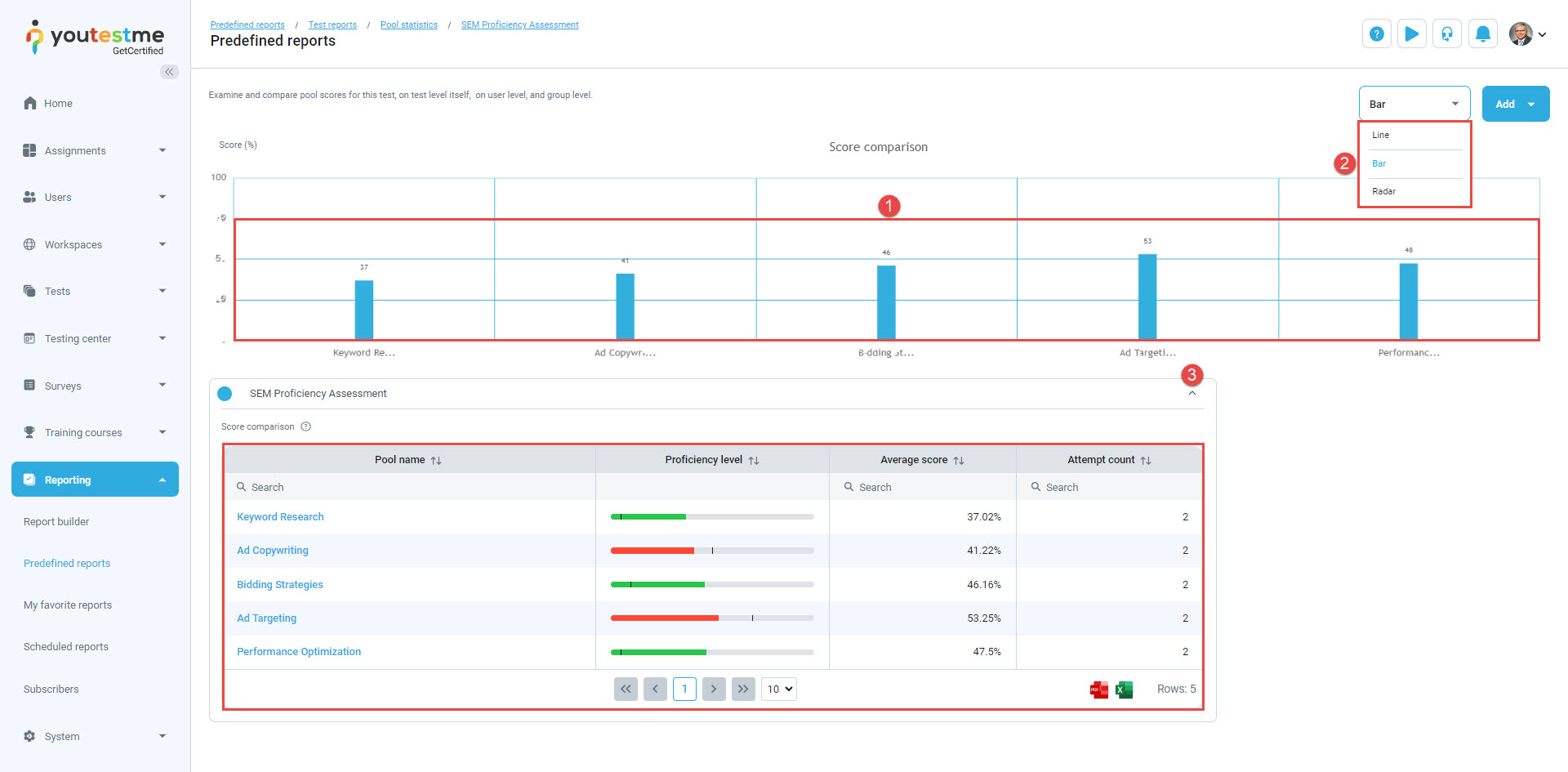Open the Keyword Research pool link
The image size is (1568, 772).
[280, 517]
